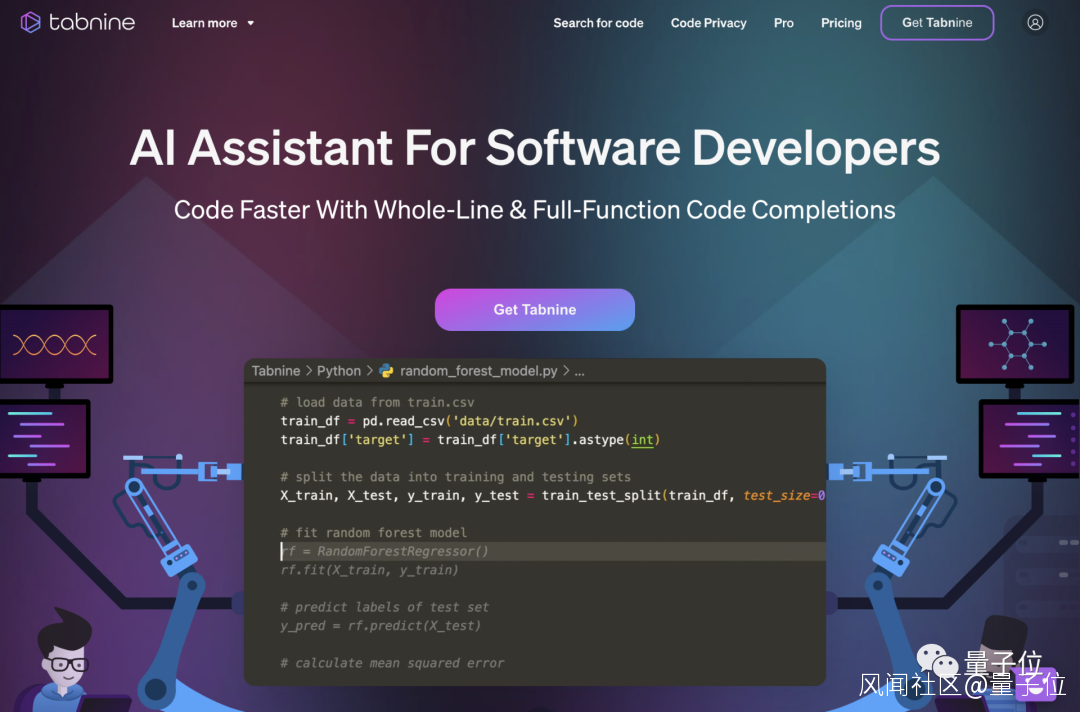Select Tabnine in the breadcrumb path

tap(276, 370)
